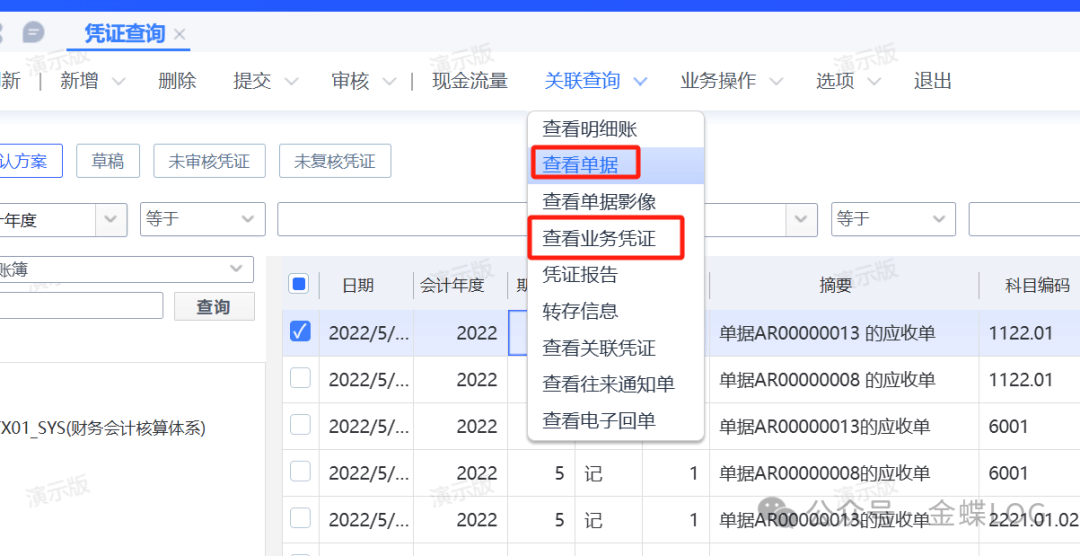This screenshot has height=556, width=1080.
Task: Select the 财务会计核算体系 tree node
Action: (102, 429)
